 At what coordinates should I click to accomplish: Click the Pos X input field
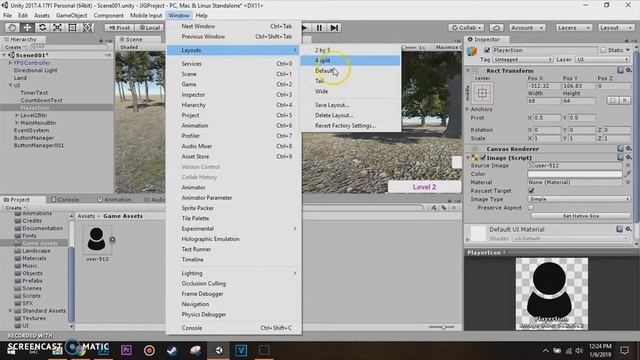click(x=543, y=86)
